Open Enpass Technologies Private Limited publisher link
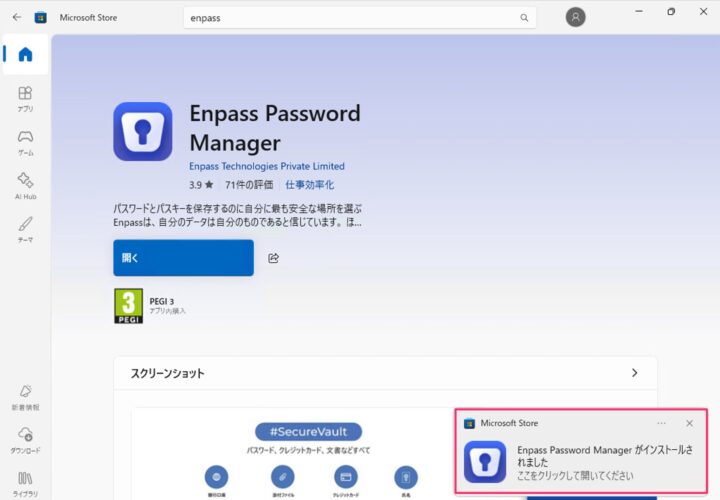This screenshot has height=500, width=720. point(267,166)
